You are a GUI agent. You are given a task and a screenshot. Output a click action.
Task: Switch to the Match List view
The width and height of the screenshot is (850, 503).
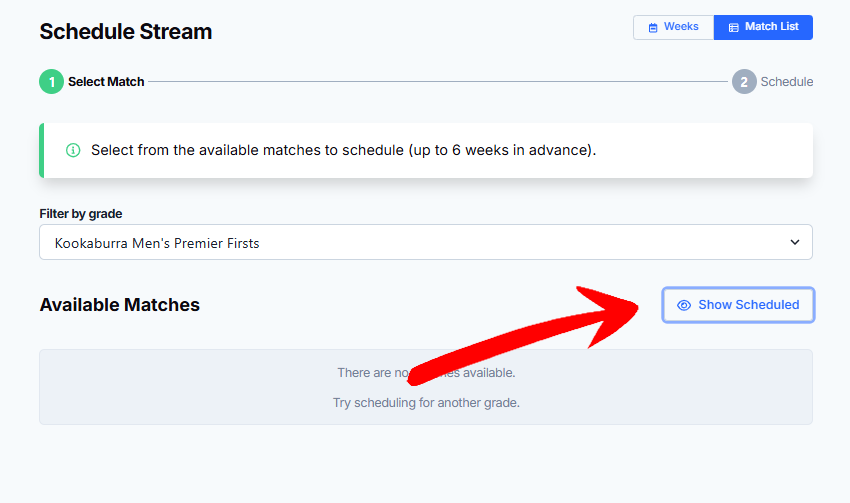pyautogui.click(x=763, y=27)
